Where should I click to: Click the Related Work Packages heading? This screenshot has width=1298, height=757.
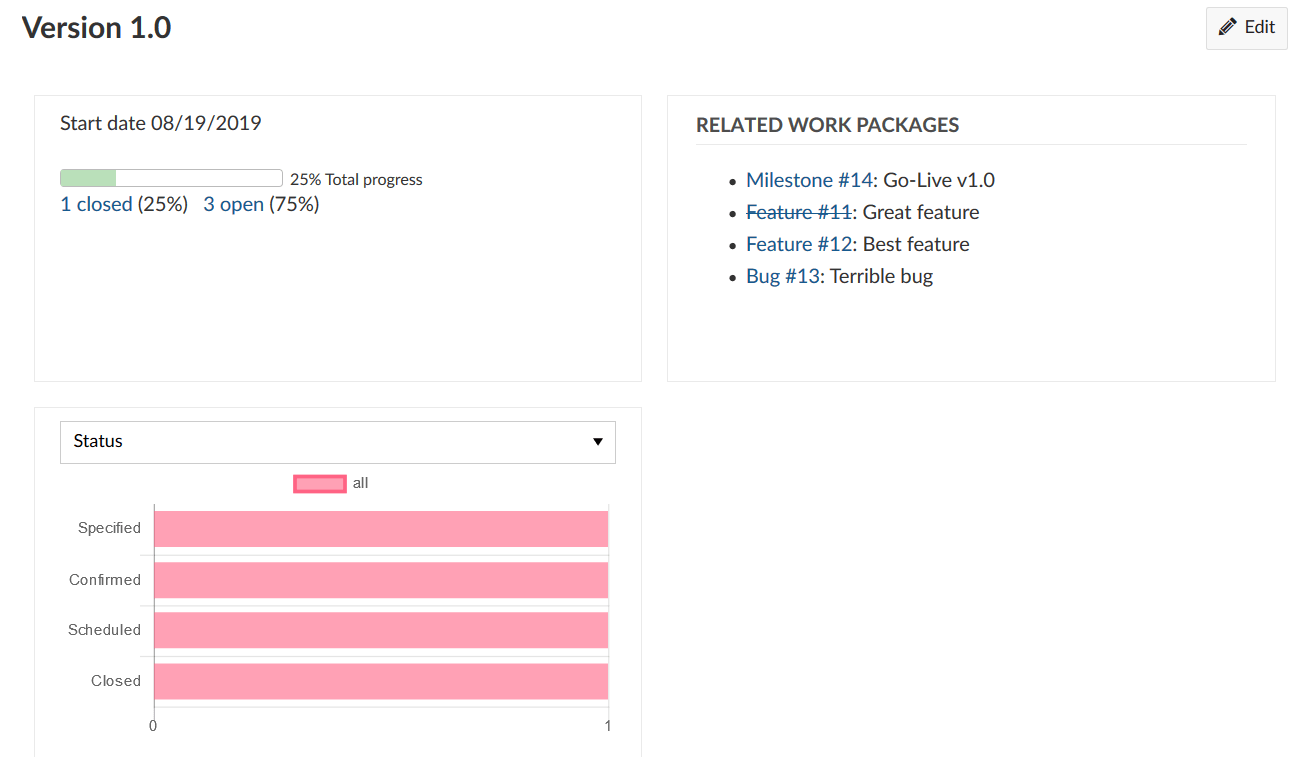827,126
